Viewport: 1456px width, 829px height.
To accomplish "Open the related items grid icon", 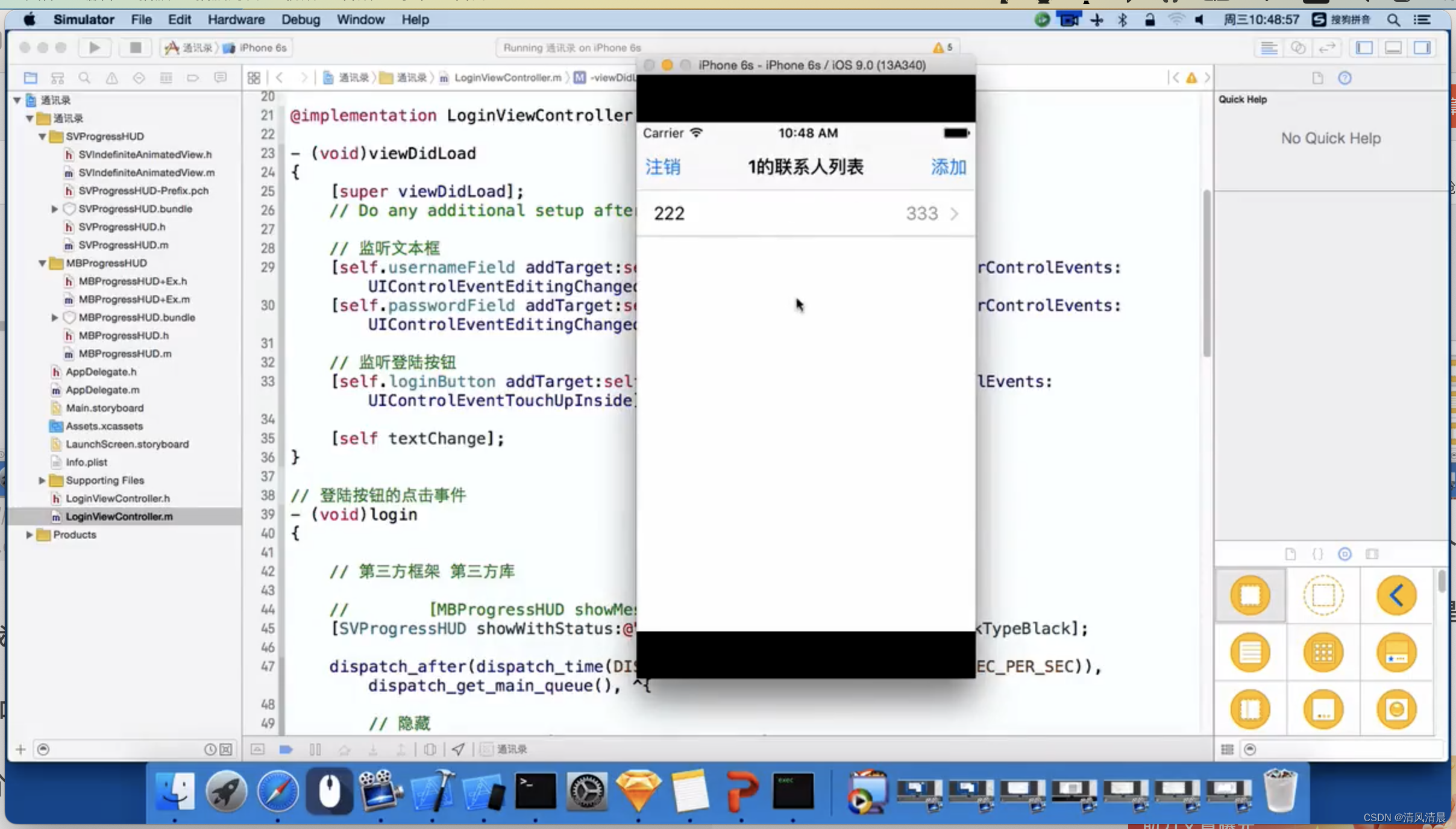I will [254, 78].
